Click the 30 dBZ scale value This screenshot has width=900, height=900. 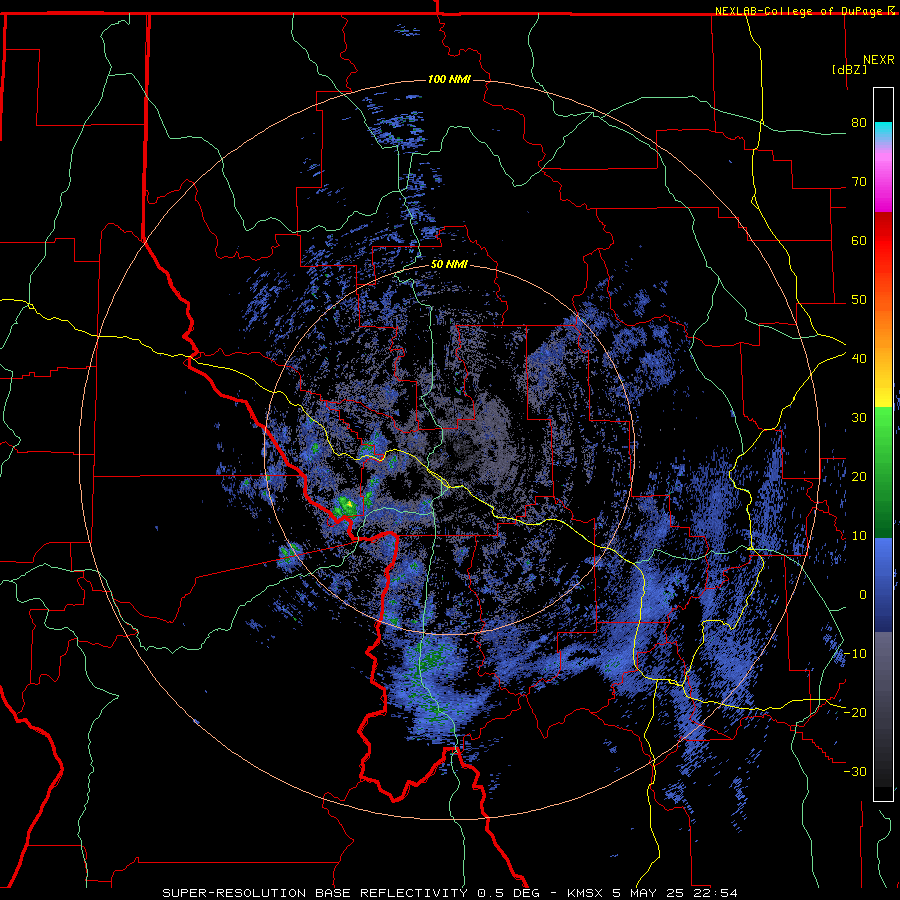[x=859, y=418]
